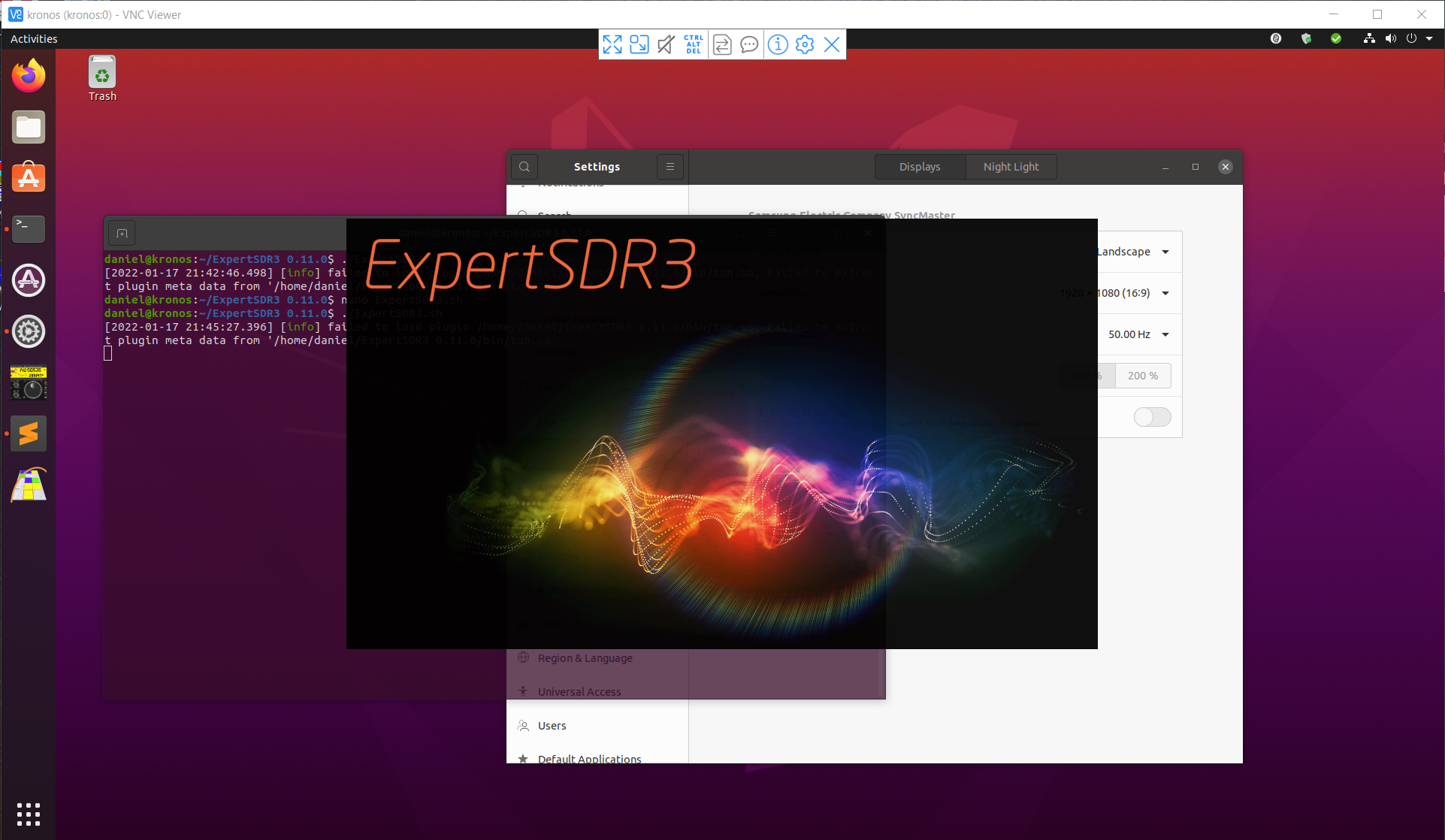This screenshot has width=1445, height=840.
Task: Adjust the system volume indicator
Action: tap(1390, 38)
